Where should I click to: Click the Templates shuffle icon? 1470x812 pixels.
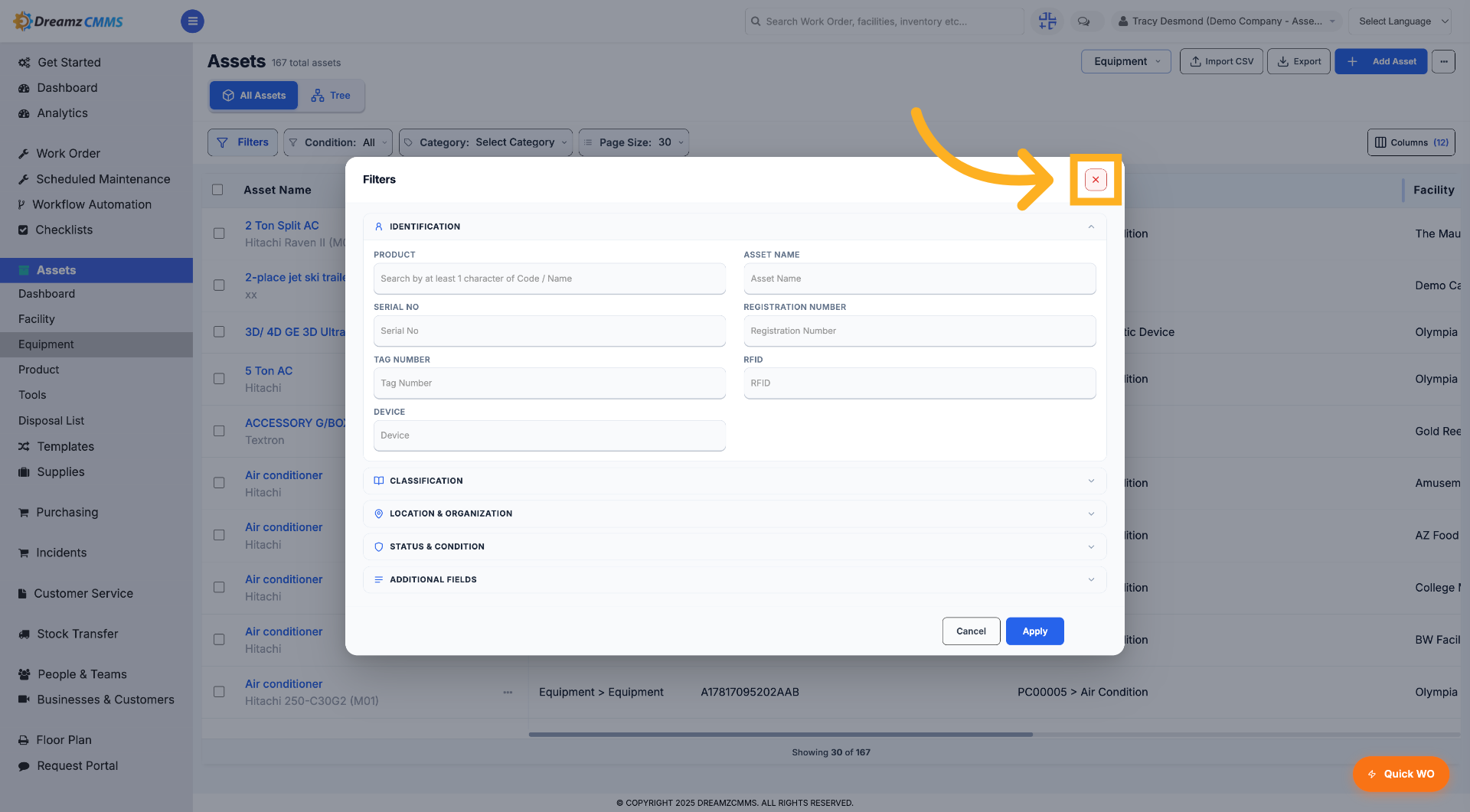(x=24, y=447)
